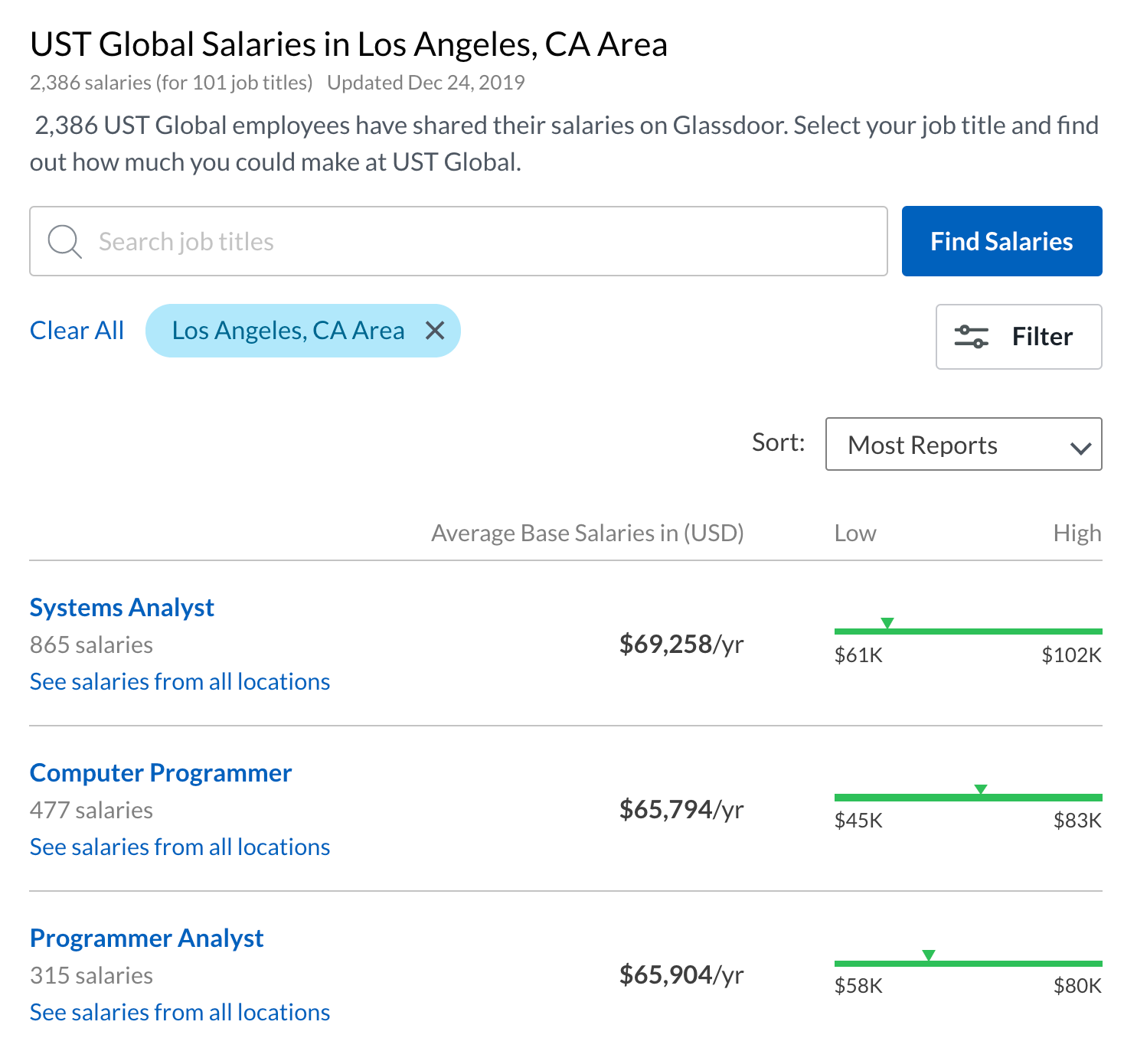See Programmer Analyst salaries from all locations
This screenshot has height=1064, width=1124.
[180, 1012]
